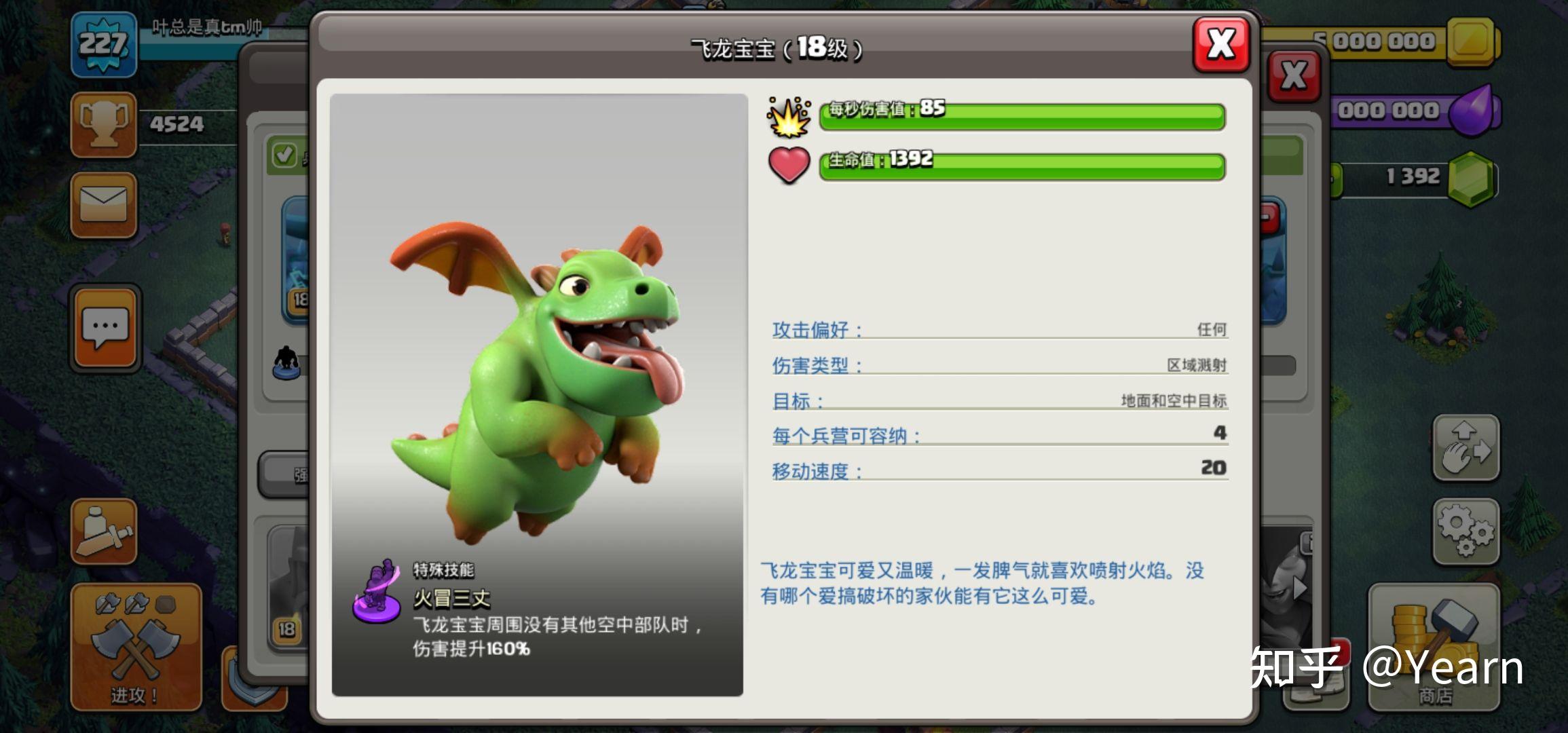
Task: Close the 飞龙宝宝 info dialog
Action: coord(1221,45)
